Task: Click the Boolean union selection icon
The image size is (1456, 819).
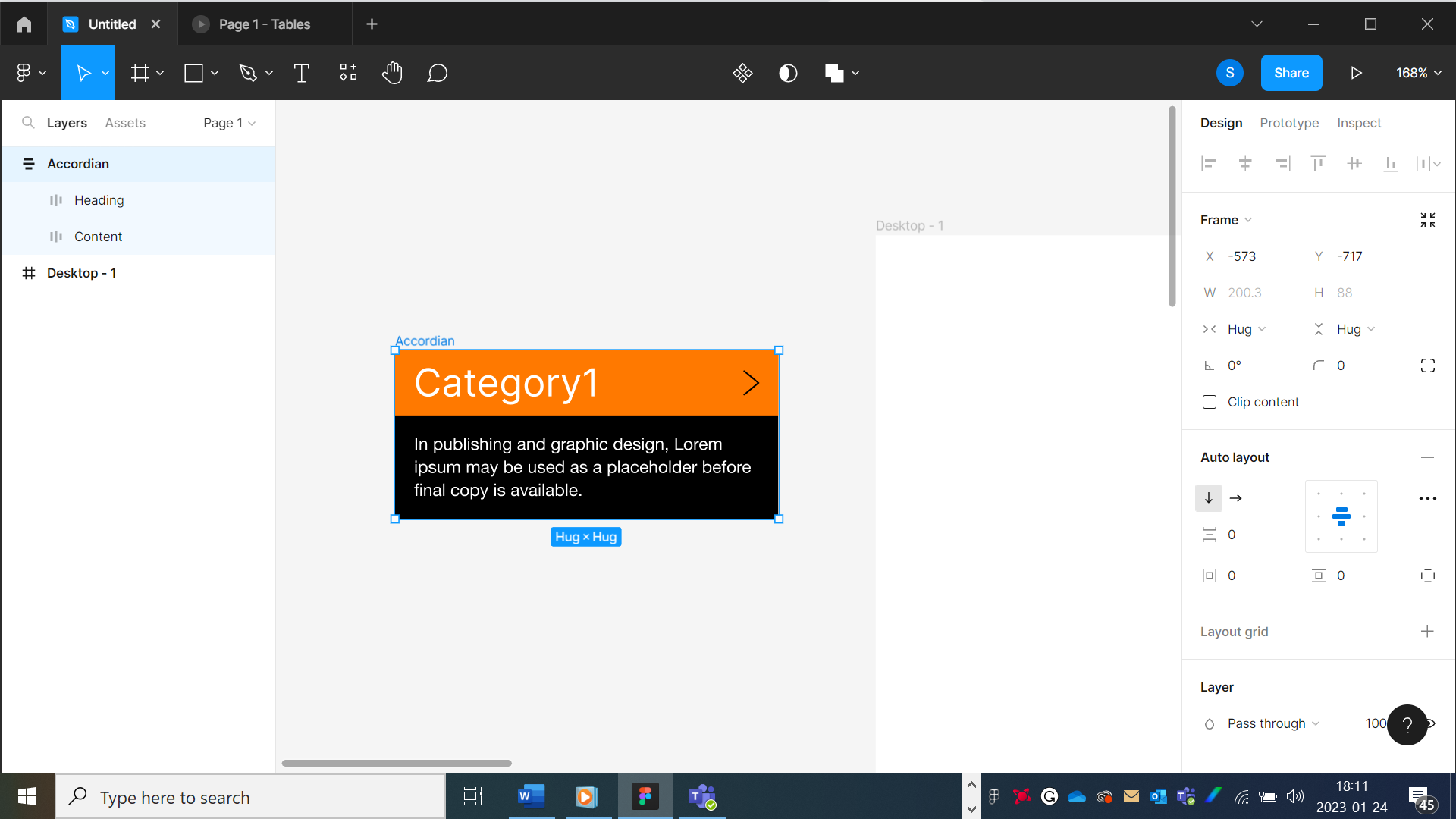Action: click(x=834, y=73)
